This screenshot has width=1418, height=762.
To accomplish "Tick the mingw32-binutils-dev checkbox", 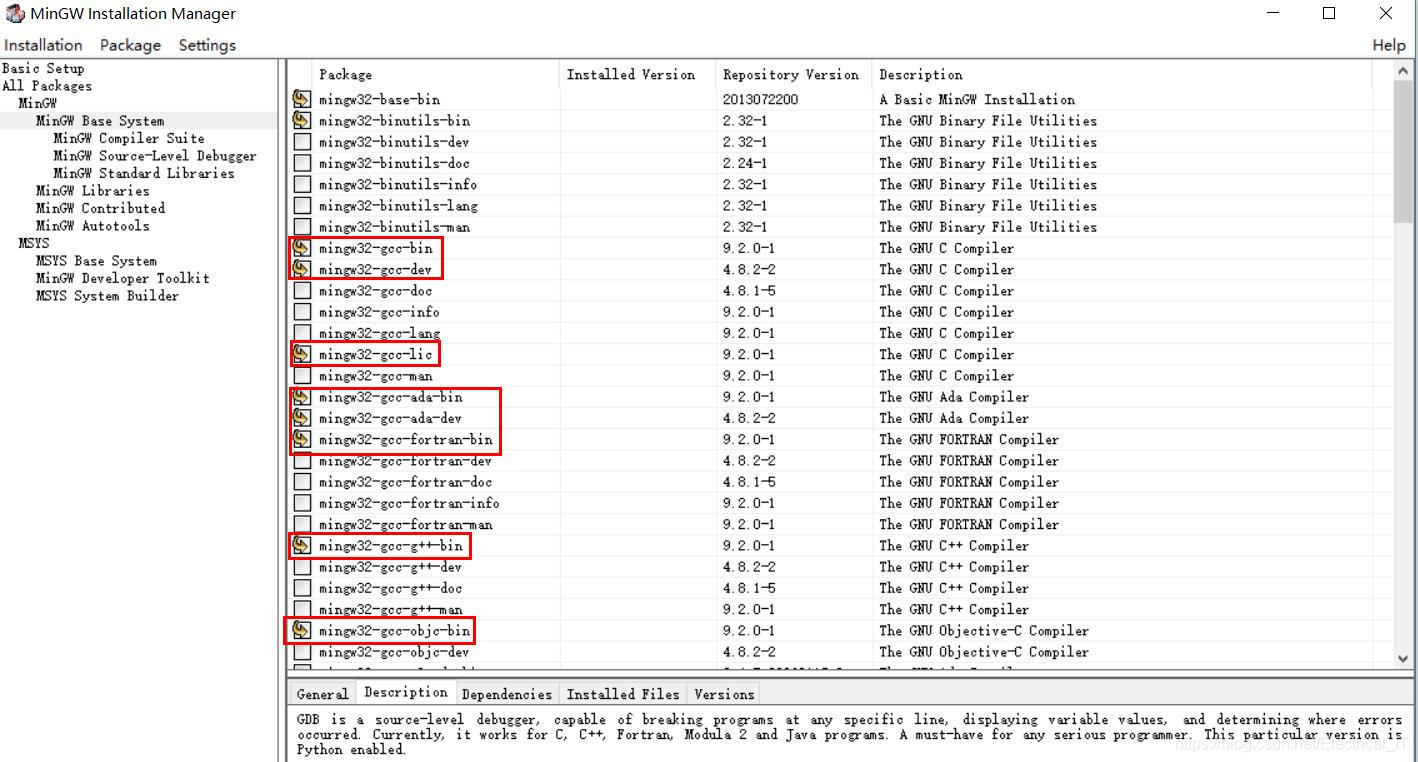I will [302, 142].
